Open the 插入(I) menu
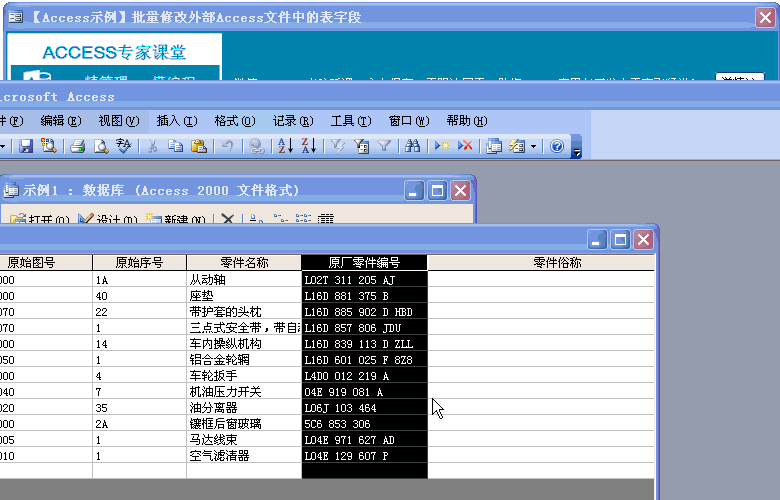The image size is (780, 500). [x=177, y=121]
